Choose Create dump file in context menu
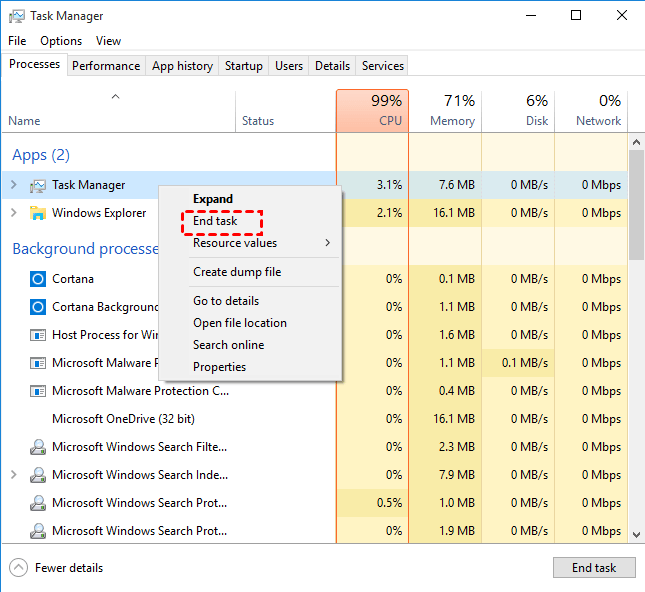This screenshot has height=592, width=645. coord(237,272)
